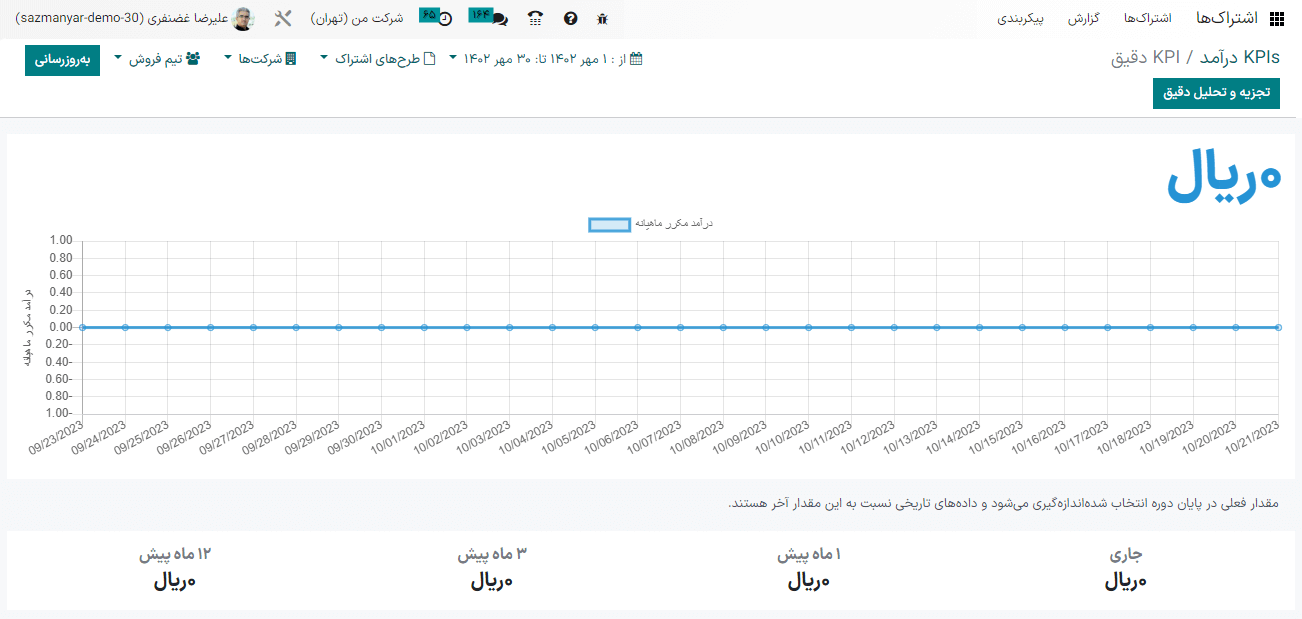
Task: Report a bug via the bug icon
Action: (602, 18)
